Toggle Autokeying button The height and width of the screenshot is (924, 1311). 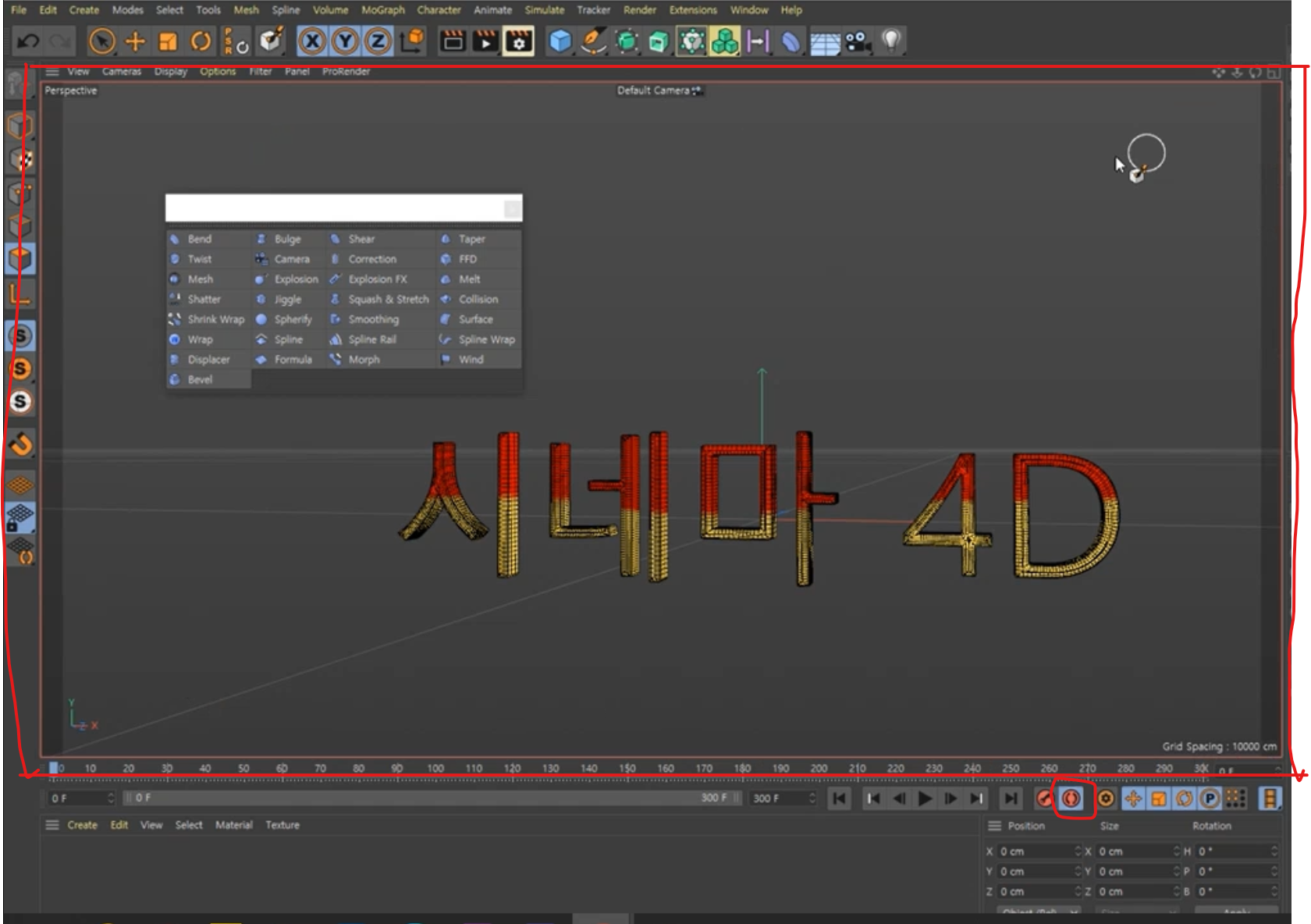[1071, 798]
